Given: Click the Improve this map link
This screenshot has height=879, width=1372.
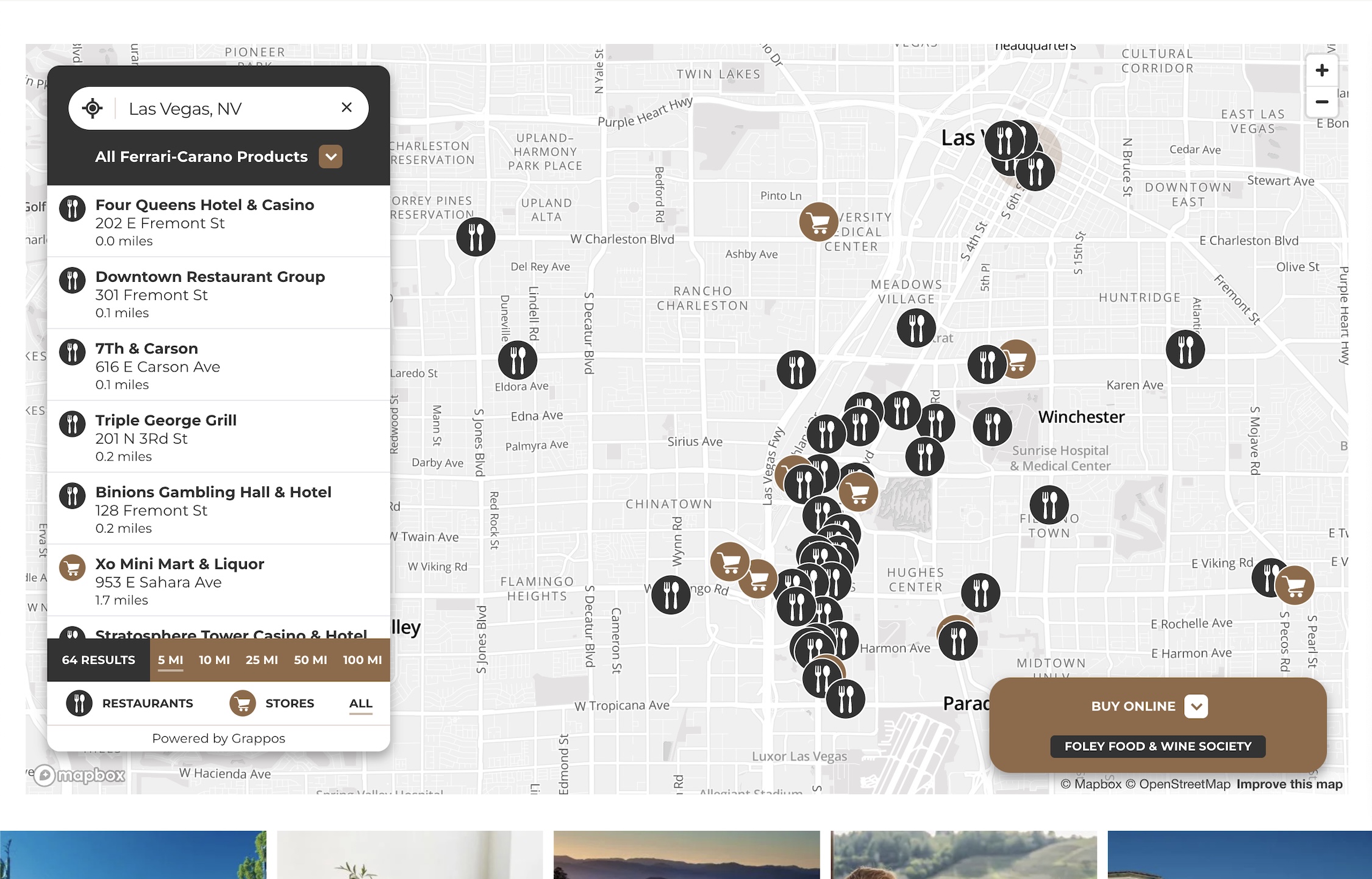Looking at the screenshot, I should [1289, 784].
